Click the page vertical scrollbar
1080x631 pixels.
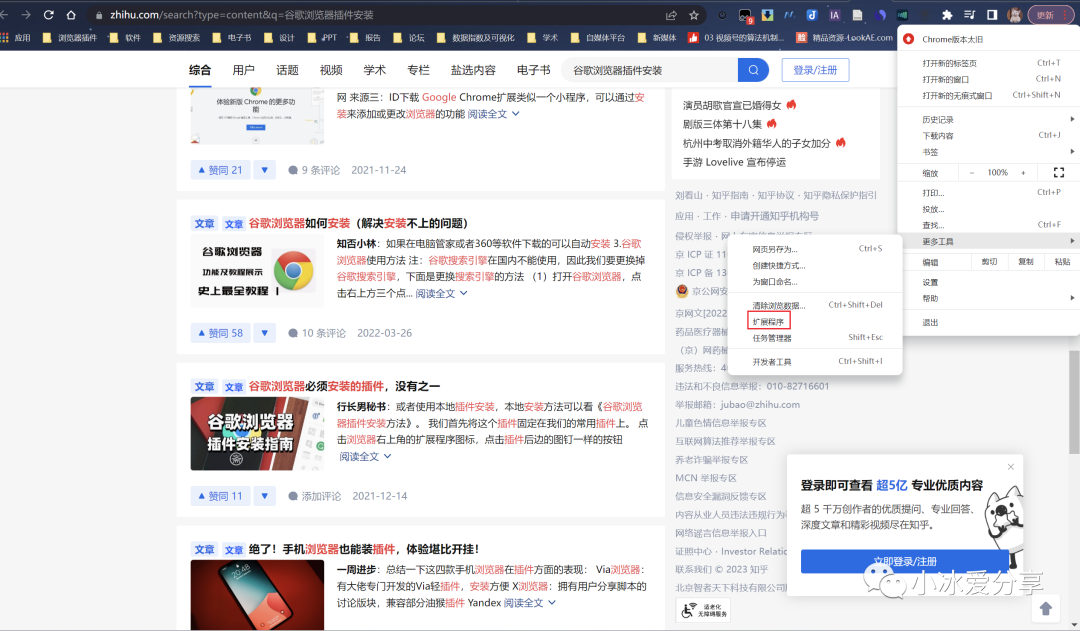(x=1074, y=402)
